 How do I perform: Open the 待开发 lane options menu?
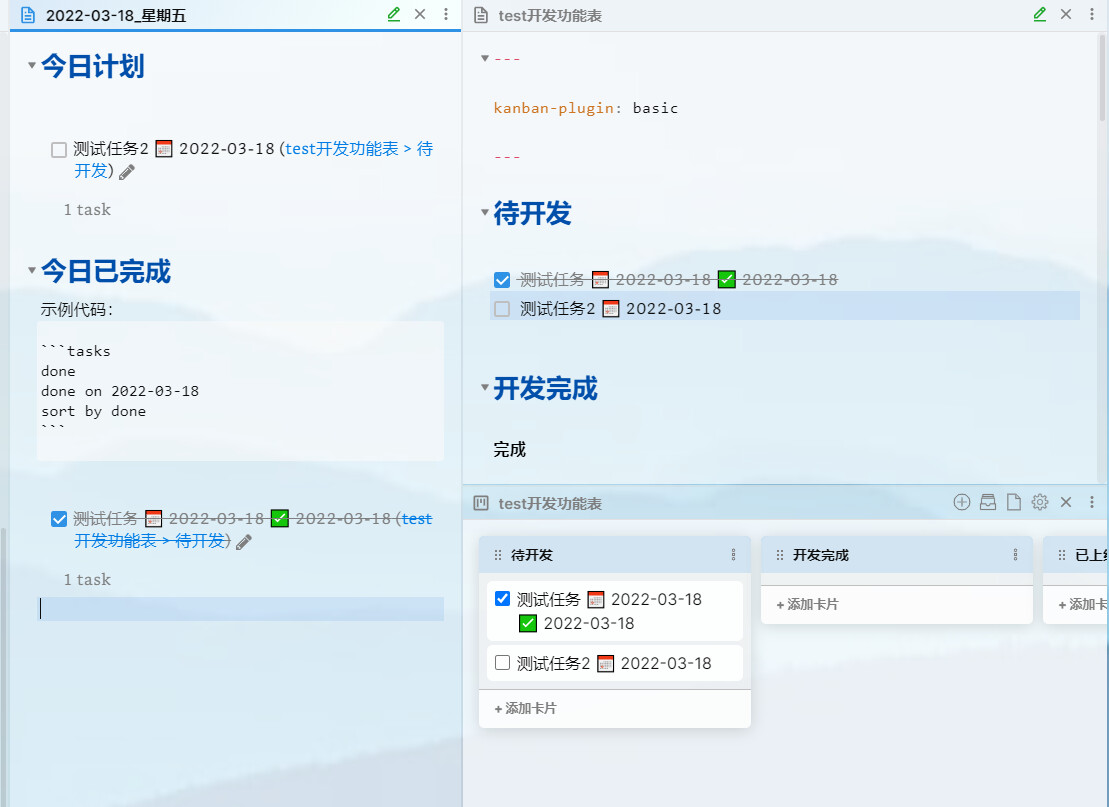(733, 555)
